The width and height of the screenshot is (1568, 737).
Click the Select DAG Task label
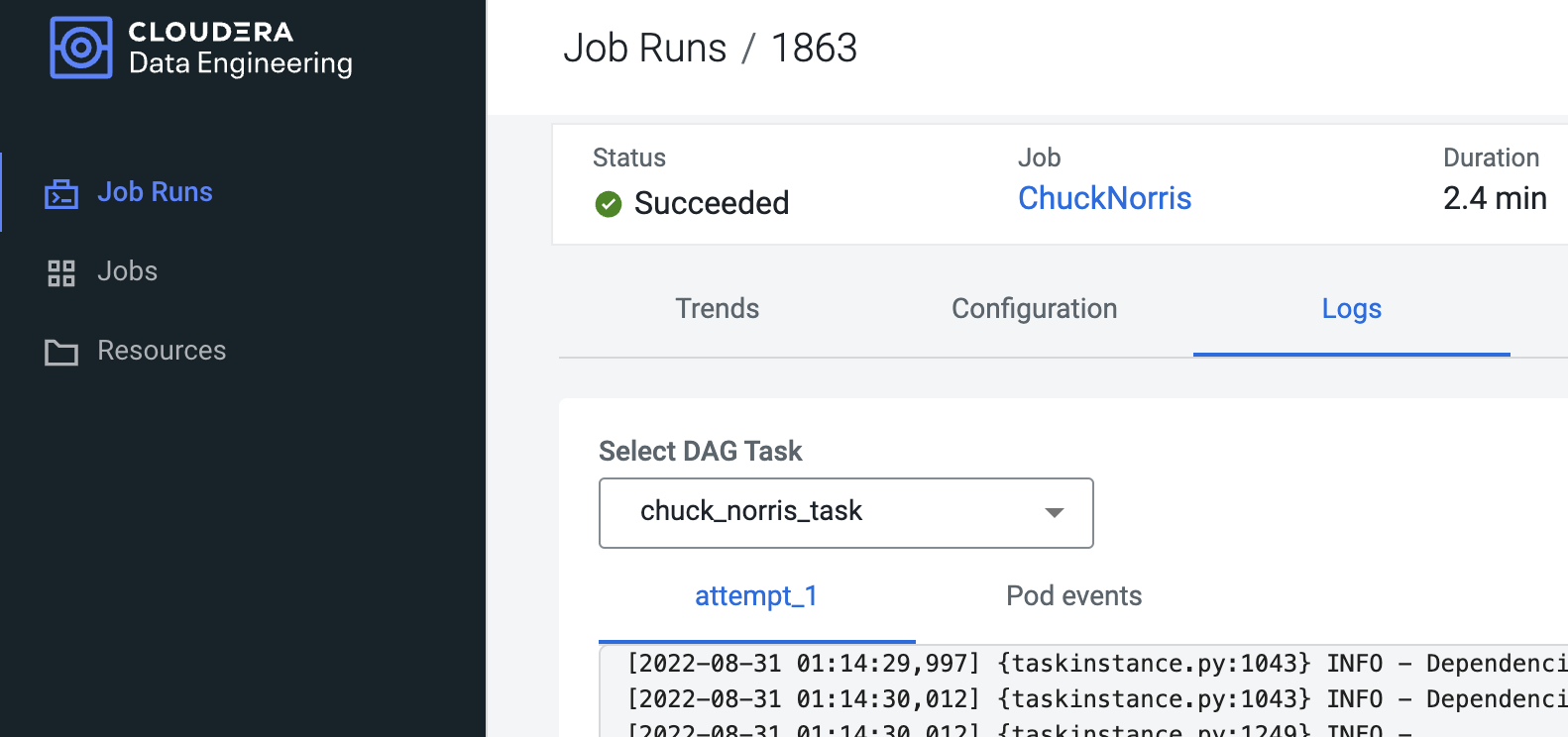701,452
